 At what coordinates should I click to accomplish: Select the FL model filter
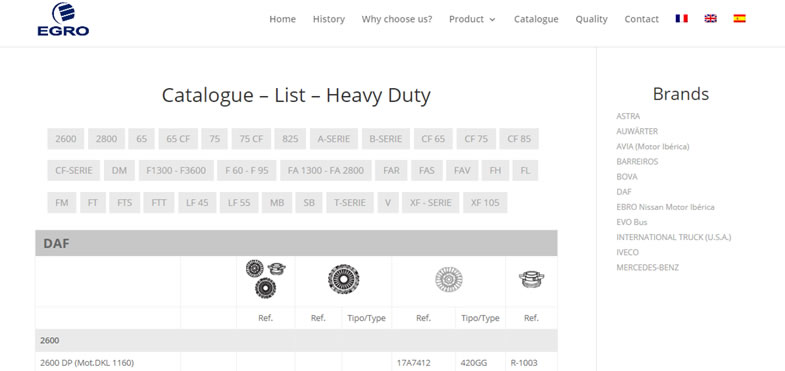[525, 170]
